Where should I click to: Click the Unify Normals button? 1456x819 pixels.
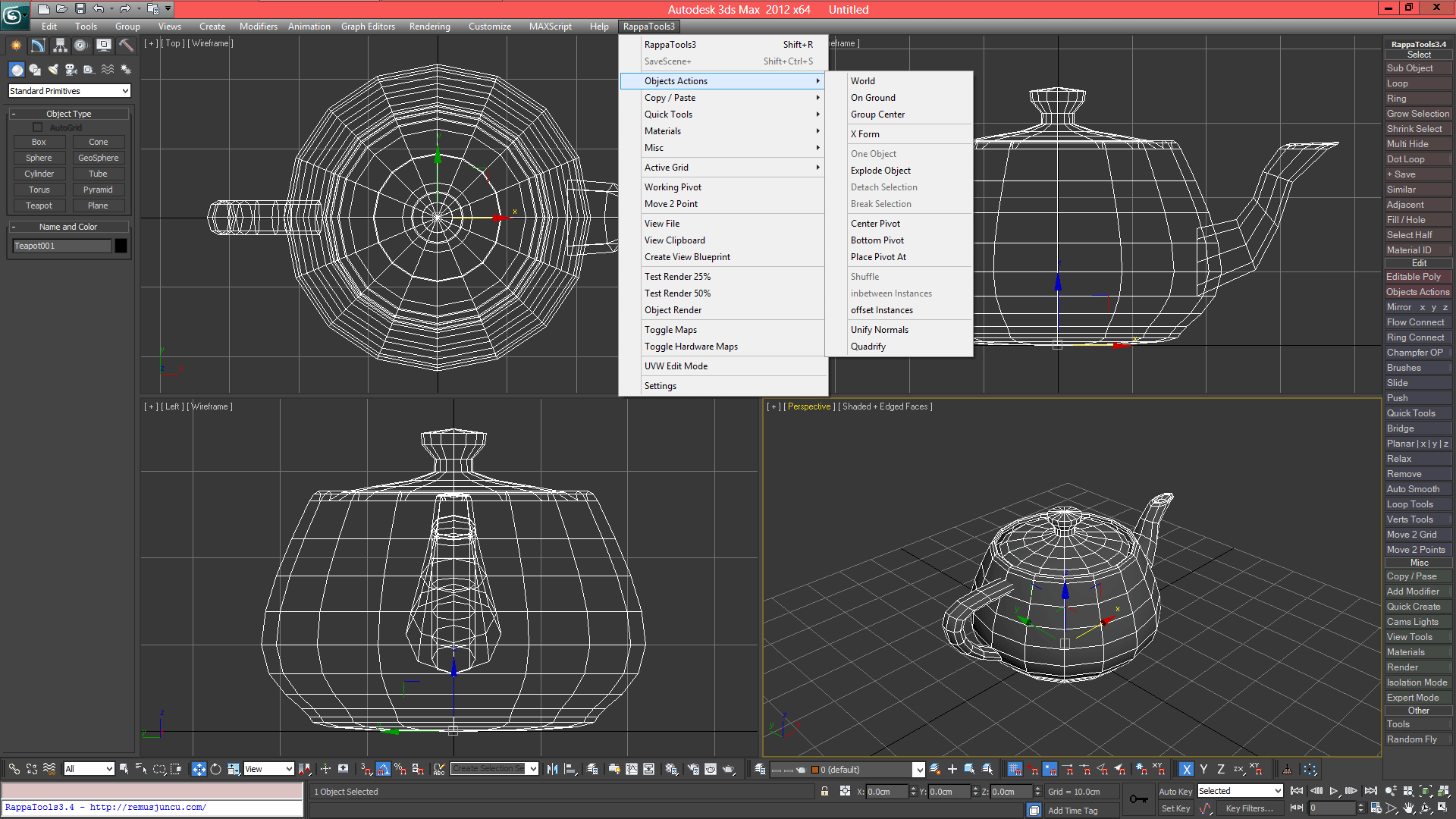pos(878,329)
